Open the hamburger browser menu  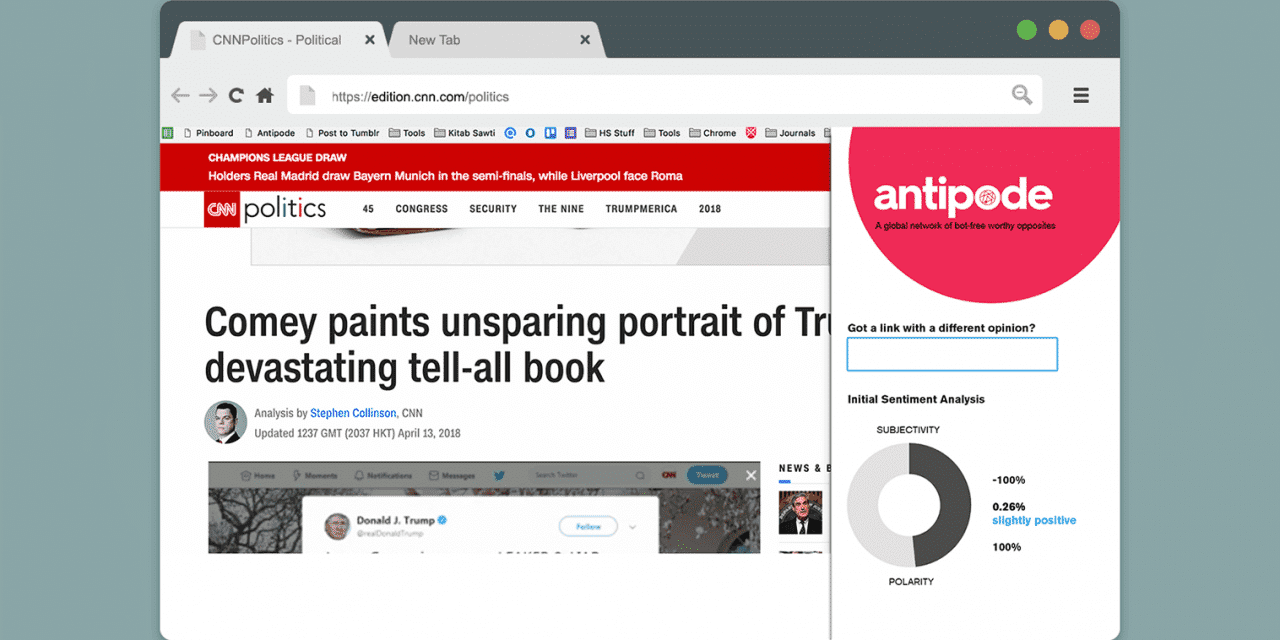coord(1081,96)
